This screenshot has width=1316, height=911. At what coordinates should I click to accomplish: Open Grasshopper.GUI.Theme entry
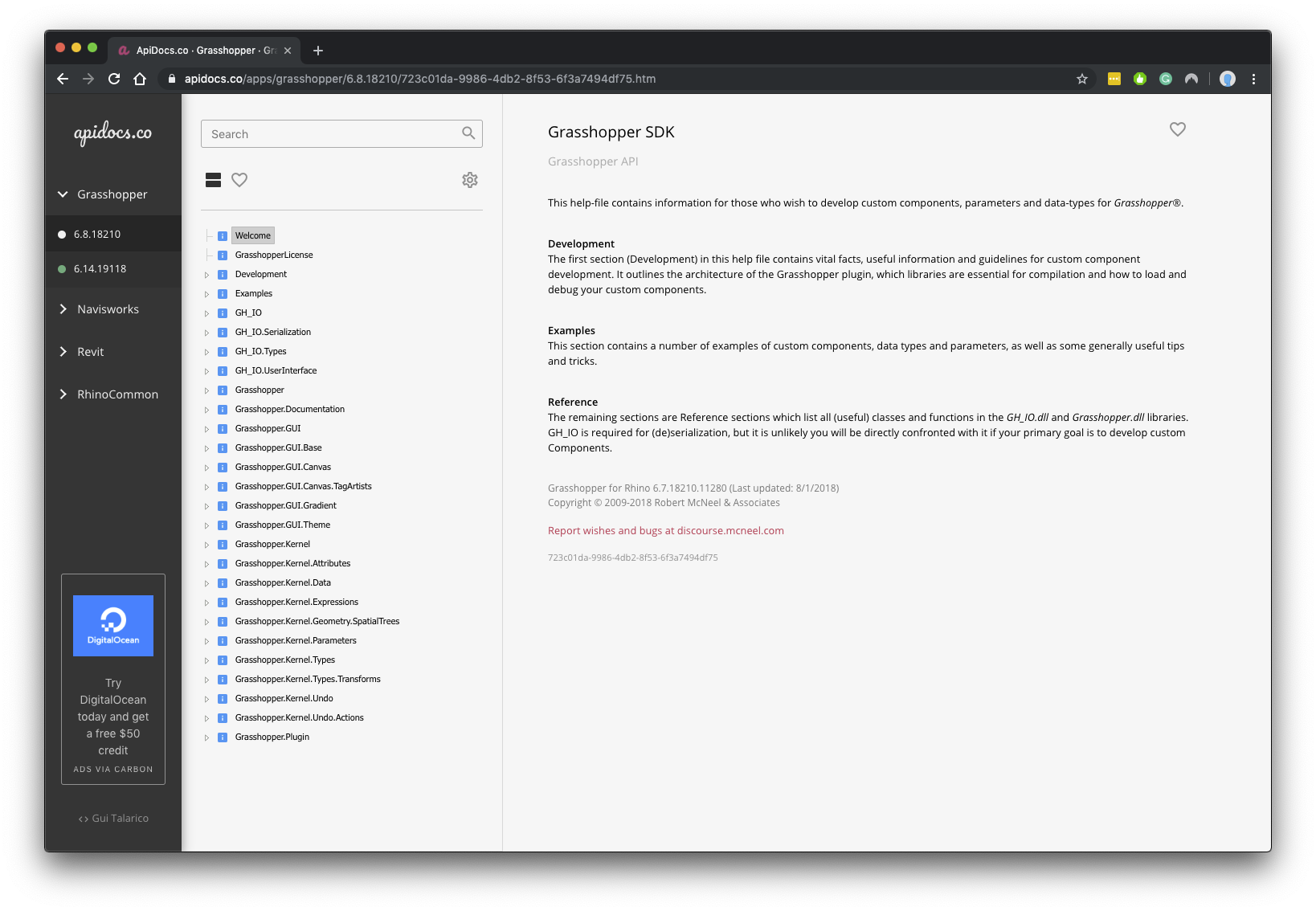tap(283, 525)
